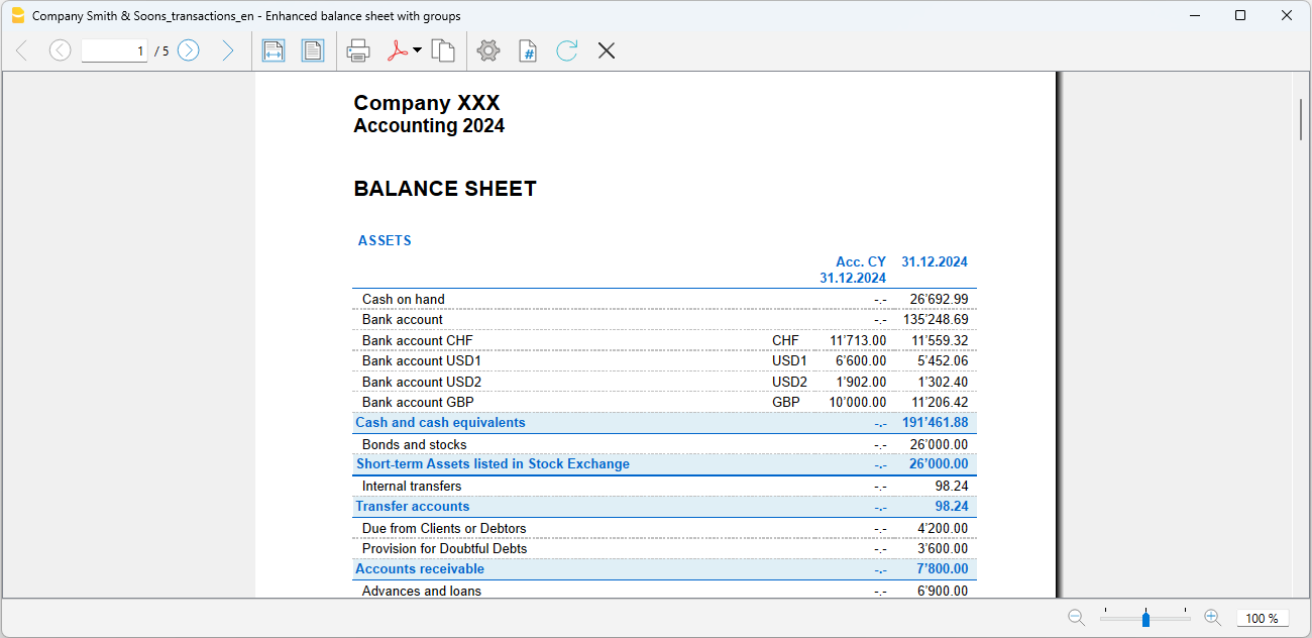Jump to last page arrow
Screen dimensions: 1312x638
(228, 50)
